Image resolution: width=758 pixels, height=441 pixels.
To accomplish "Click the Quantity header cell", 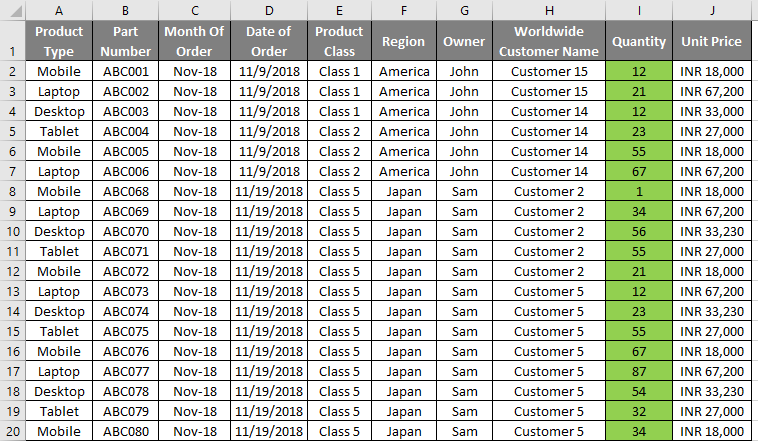I will pos(639,41).
